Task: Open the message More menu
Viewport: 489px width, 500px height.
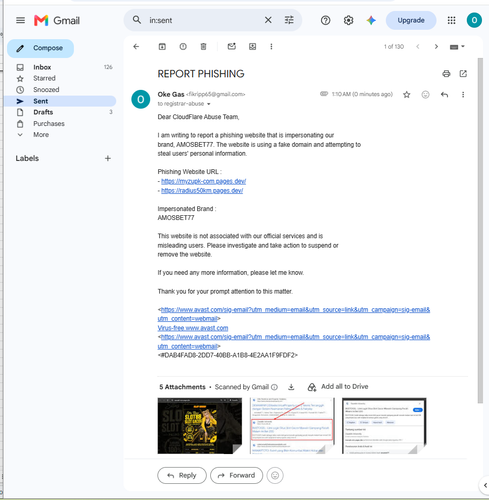Action: coord(463,95)
